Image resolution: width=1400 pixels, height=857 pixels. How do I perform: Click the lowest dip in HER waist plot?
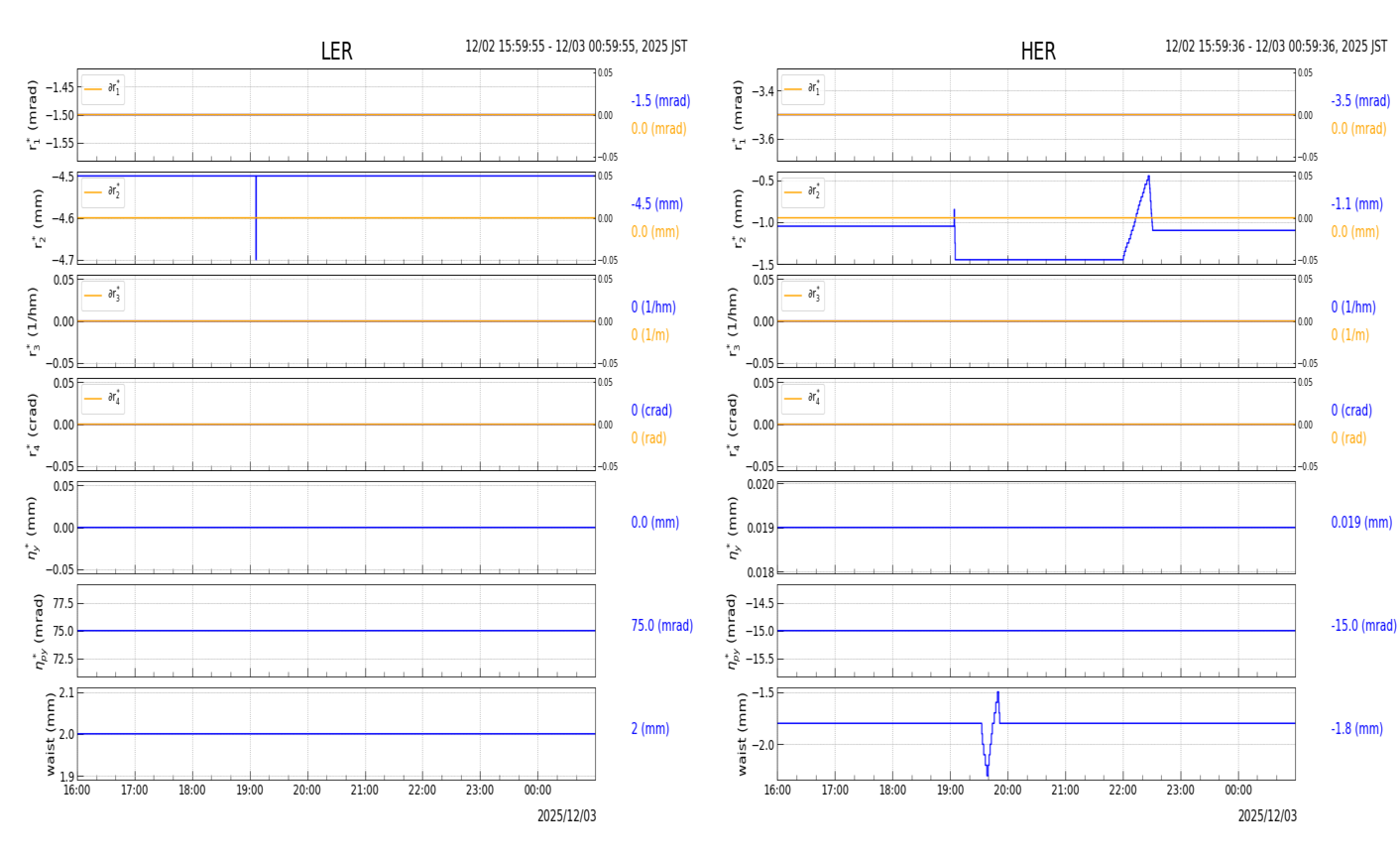pos(988,774)
